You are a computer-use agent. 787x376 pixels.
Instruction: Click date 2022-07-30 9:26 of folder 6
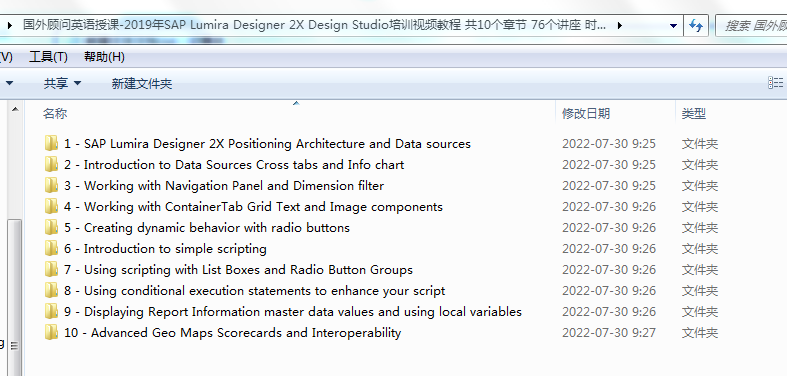coord(609,248)
